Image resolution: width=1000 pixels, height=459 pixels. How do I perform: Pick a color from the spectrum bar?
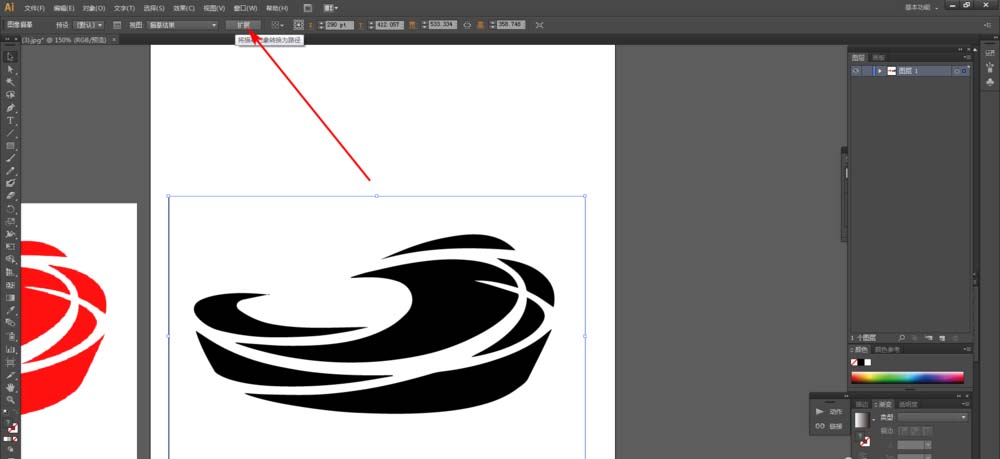coord(907,377)
